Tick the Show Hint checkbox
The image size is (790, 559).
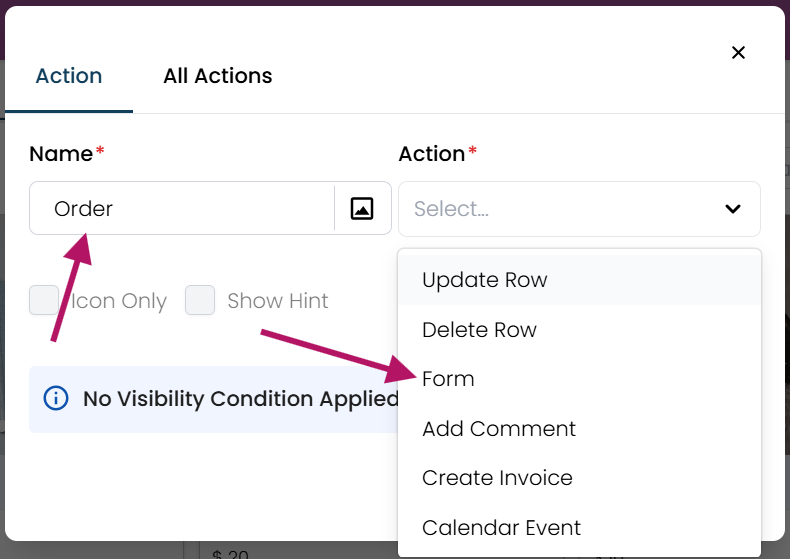click(200, 301)
